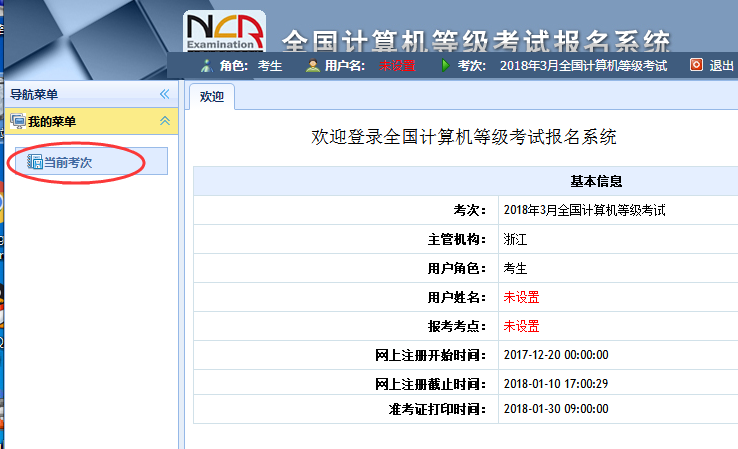The image size is (738, 449).
Task: Collapse the 导航菜单 navigation panel
Action: tap(164, 95)
